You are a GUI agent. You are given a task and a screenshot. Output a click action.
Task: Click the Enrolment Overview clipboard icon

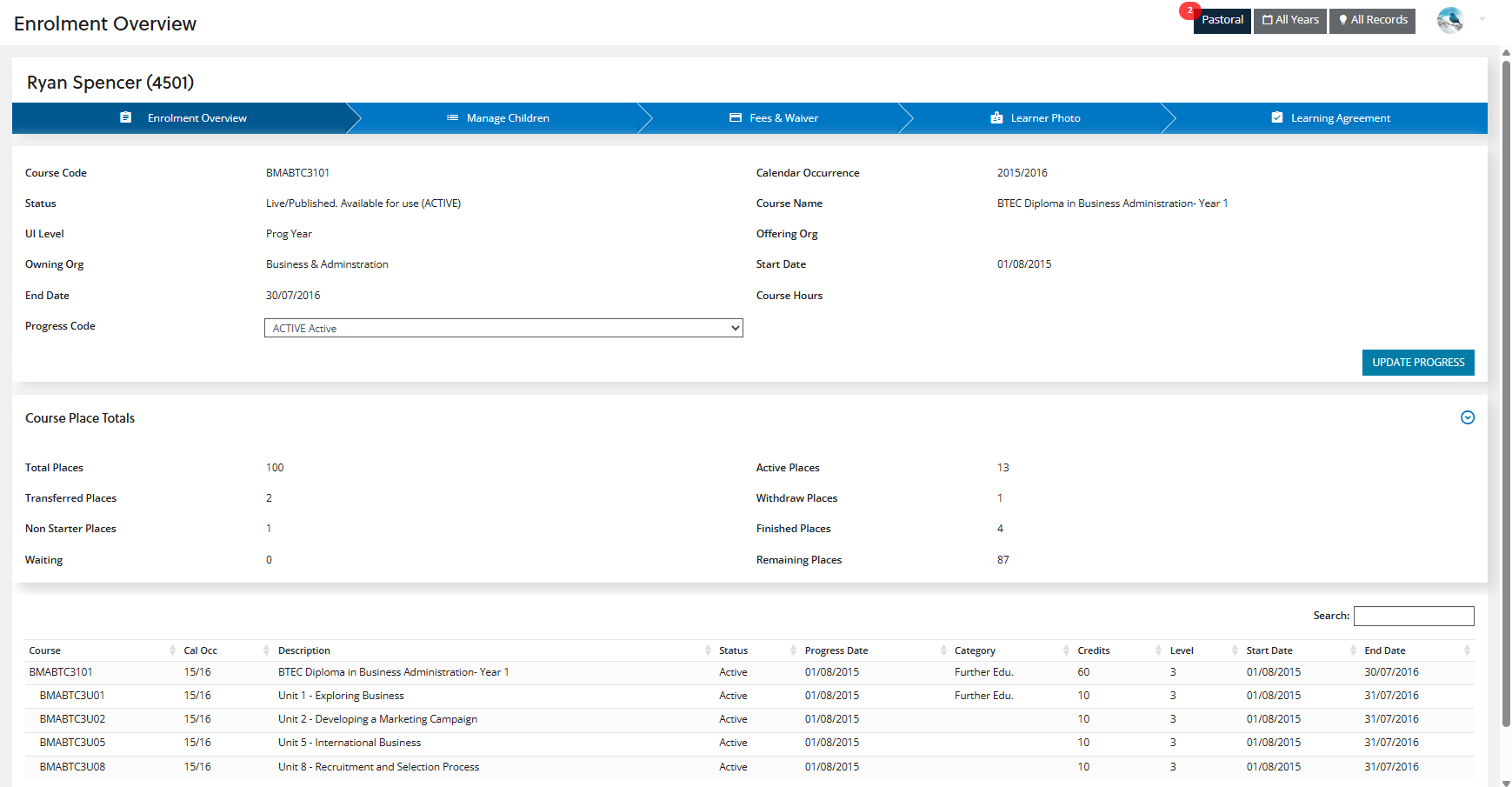pyautogui.click(x=126, y=117)
